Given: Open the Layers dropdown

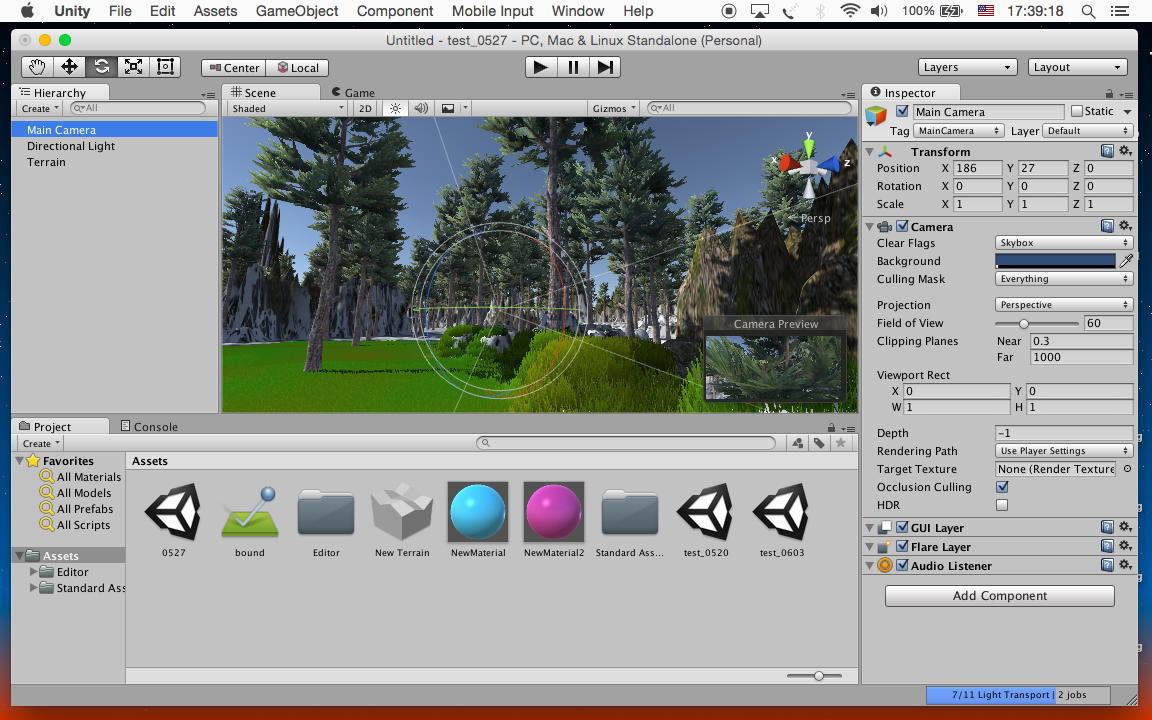Looking at the screenshot, I should click(x=967, y=67).
